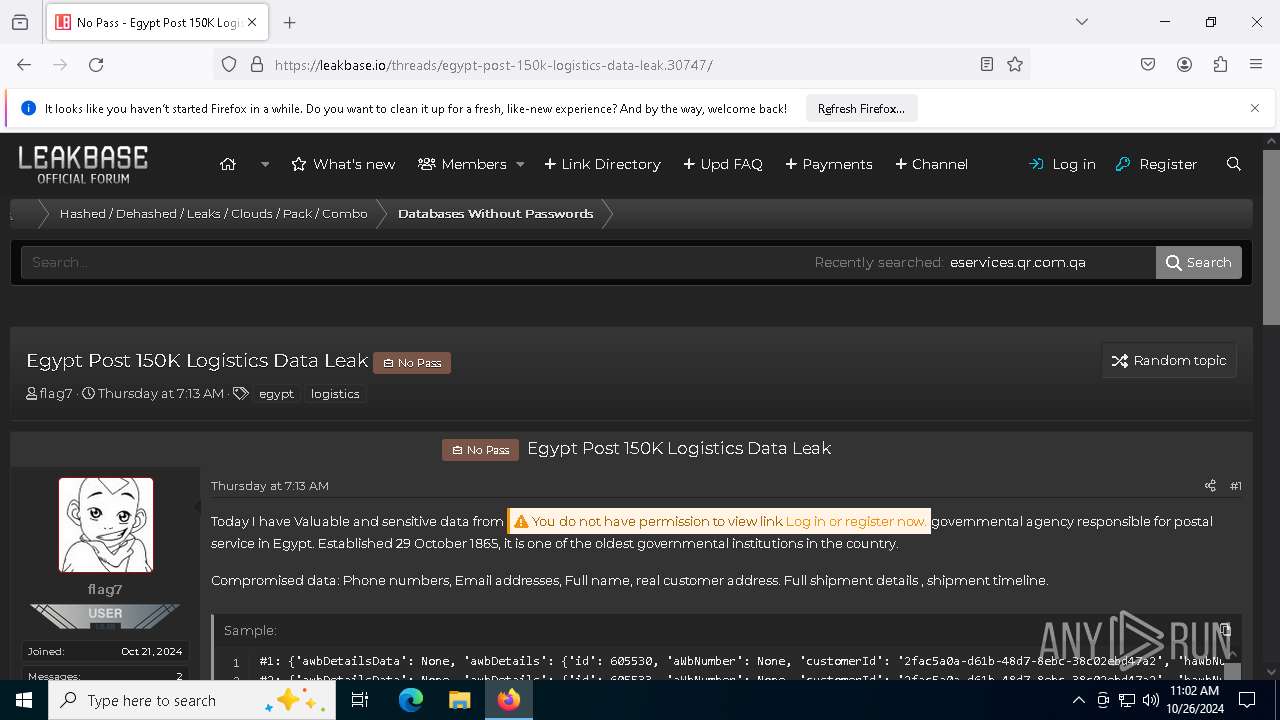Viewport: 1280px width, 720px height.
Task: Launch Microsoft Edge from taskbar
Action: pos(411,701)
